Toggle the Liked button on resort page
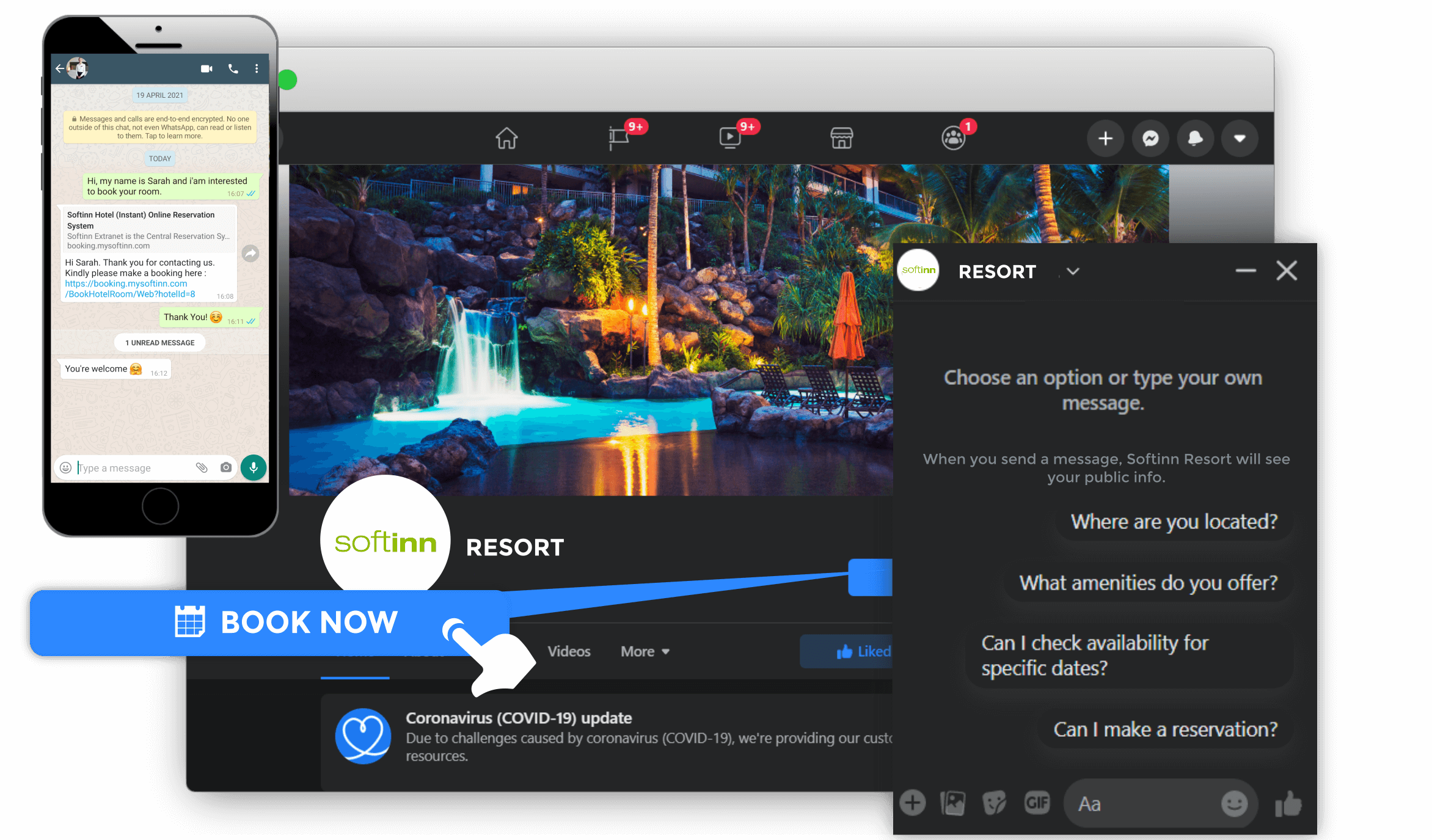The width and height of the screenshot is (1432, 840). point(855,651)
